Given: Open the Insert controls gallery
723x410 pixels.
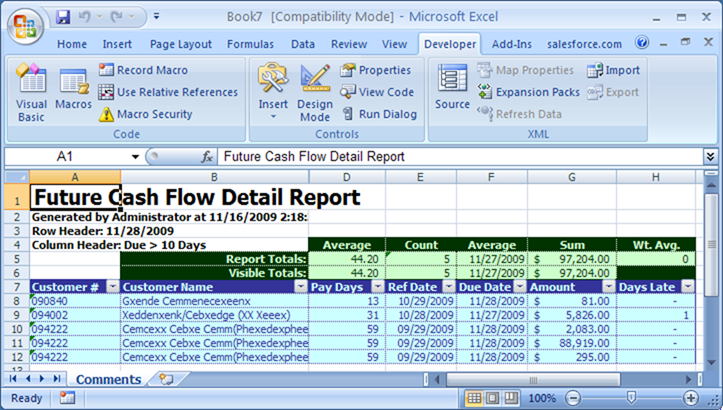Looking at the screenshot, I should pyautogui.click(x=273, y=92).
